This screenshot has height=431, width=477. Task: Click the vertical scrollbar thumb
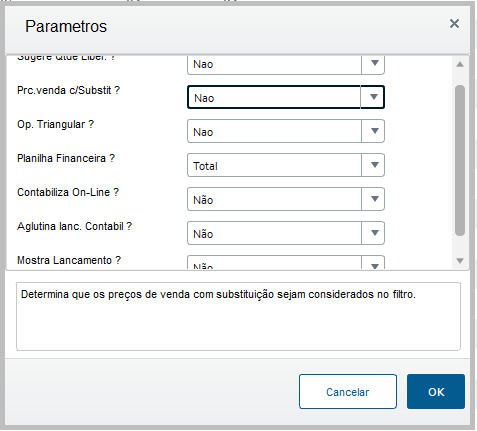[460, 160]
